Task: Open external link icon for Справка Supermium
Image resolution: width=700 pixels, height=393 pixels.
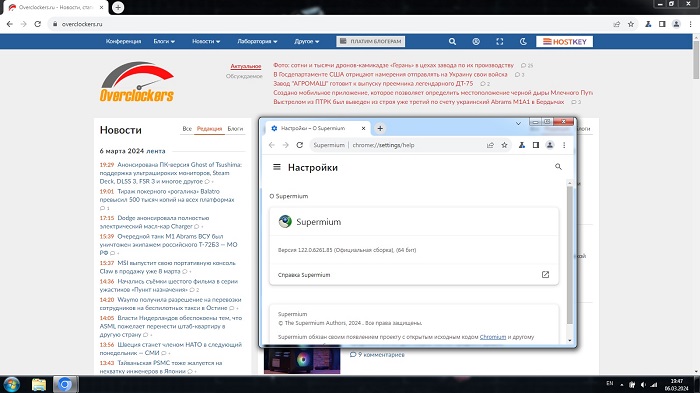Action: click(x=545, y=275)
